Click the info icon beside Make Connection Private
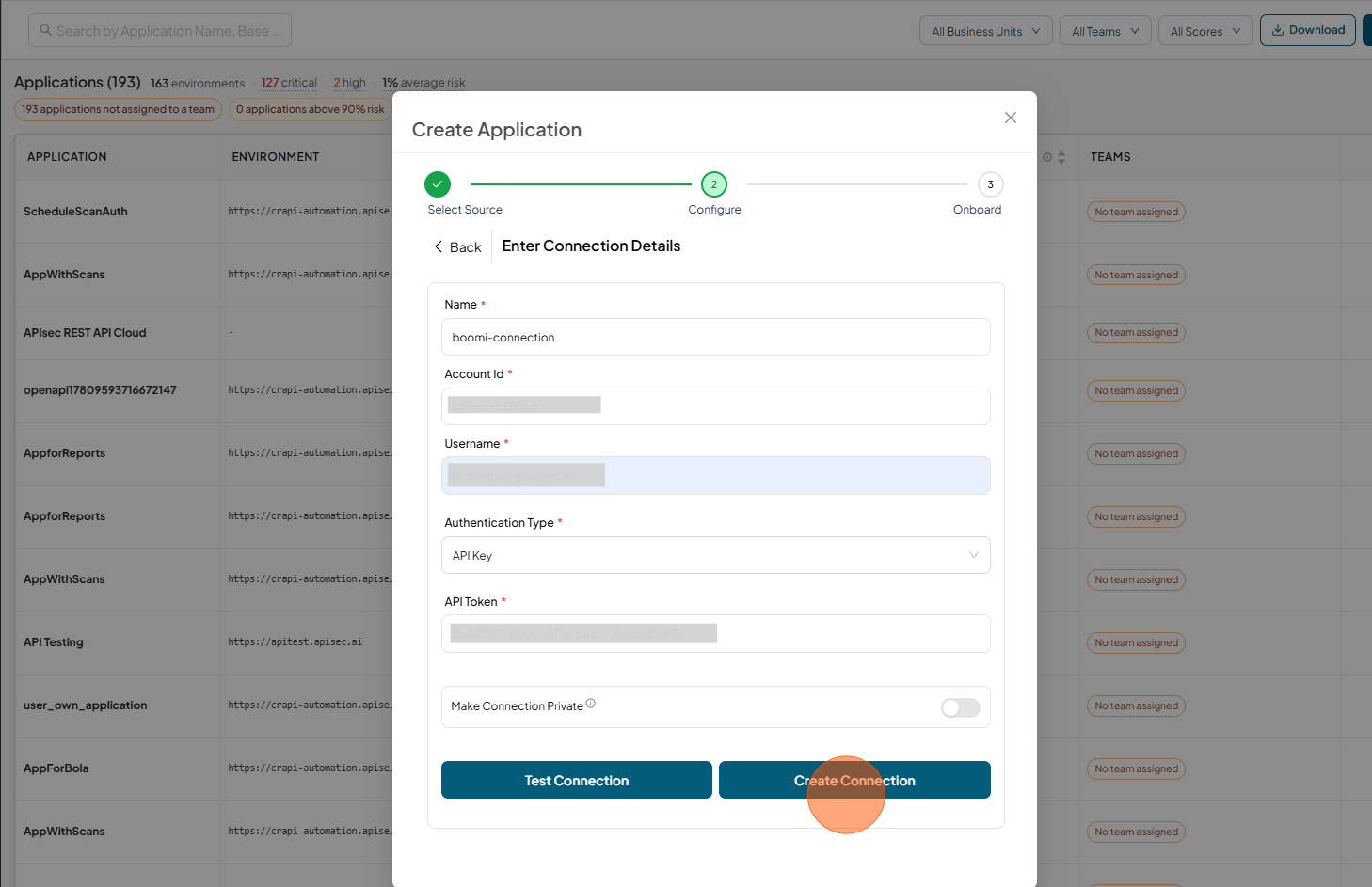 point(591,704)
